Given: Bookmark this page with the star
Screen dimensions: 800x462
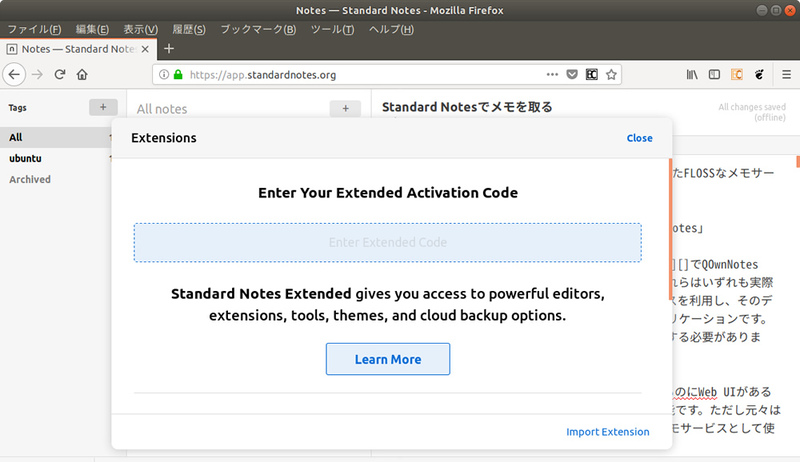Looking at the screenshot, I should point(611,74).
